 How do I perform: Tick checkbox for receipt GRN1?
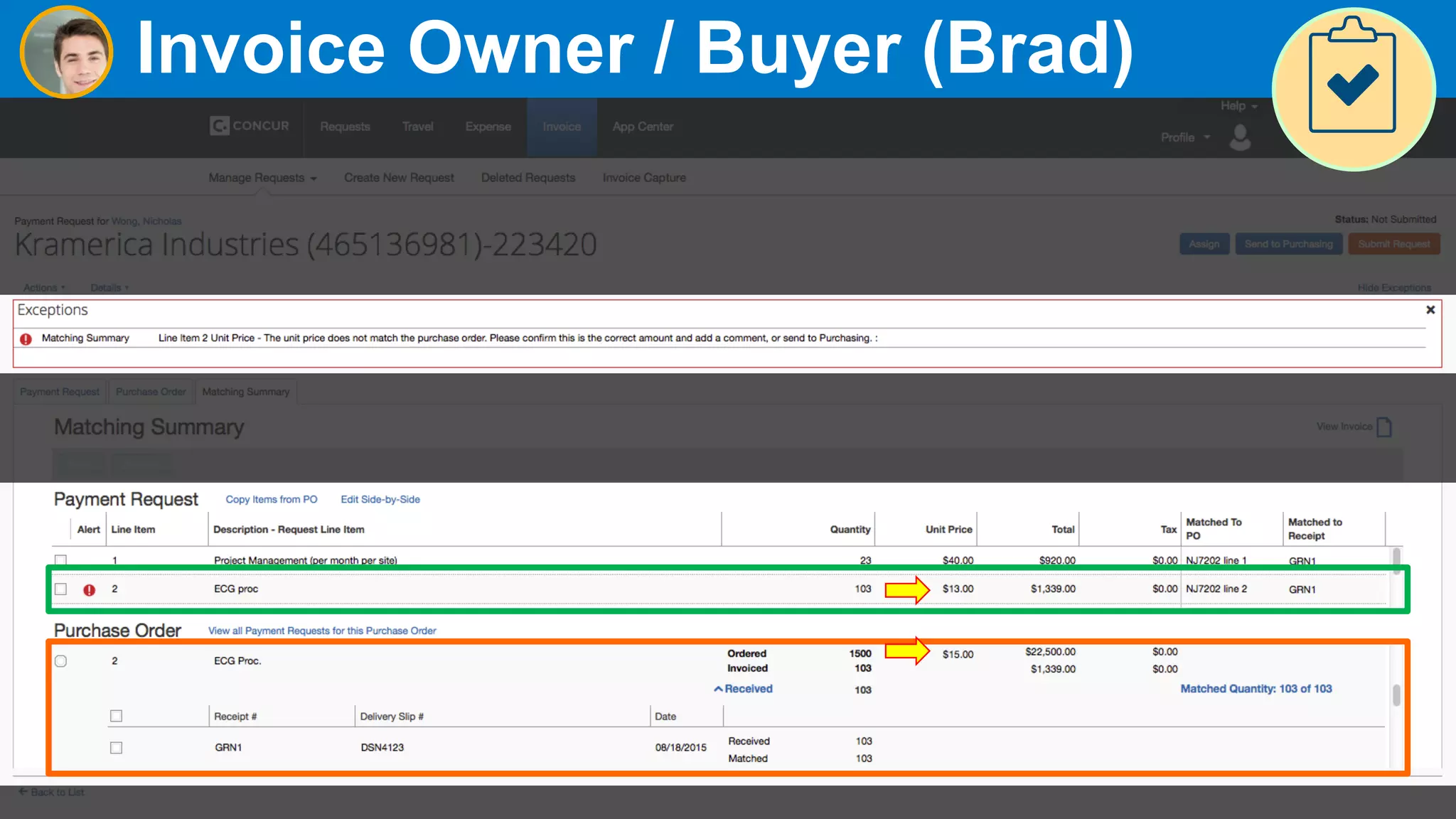pos(116,748)
